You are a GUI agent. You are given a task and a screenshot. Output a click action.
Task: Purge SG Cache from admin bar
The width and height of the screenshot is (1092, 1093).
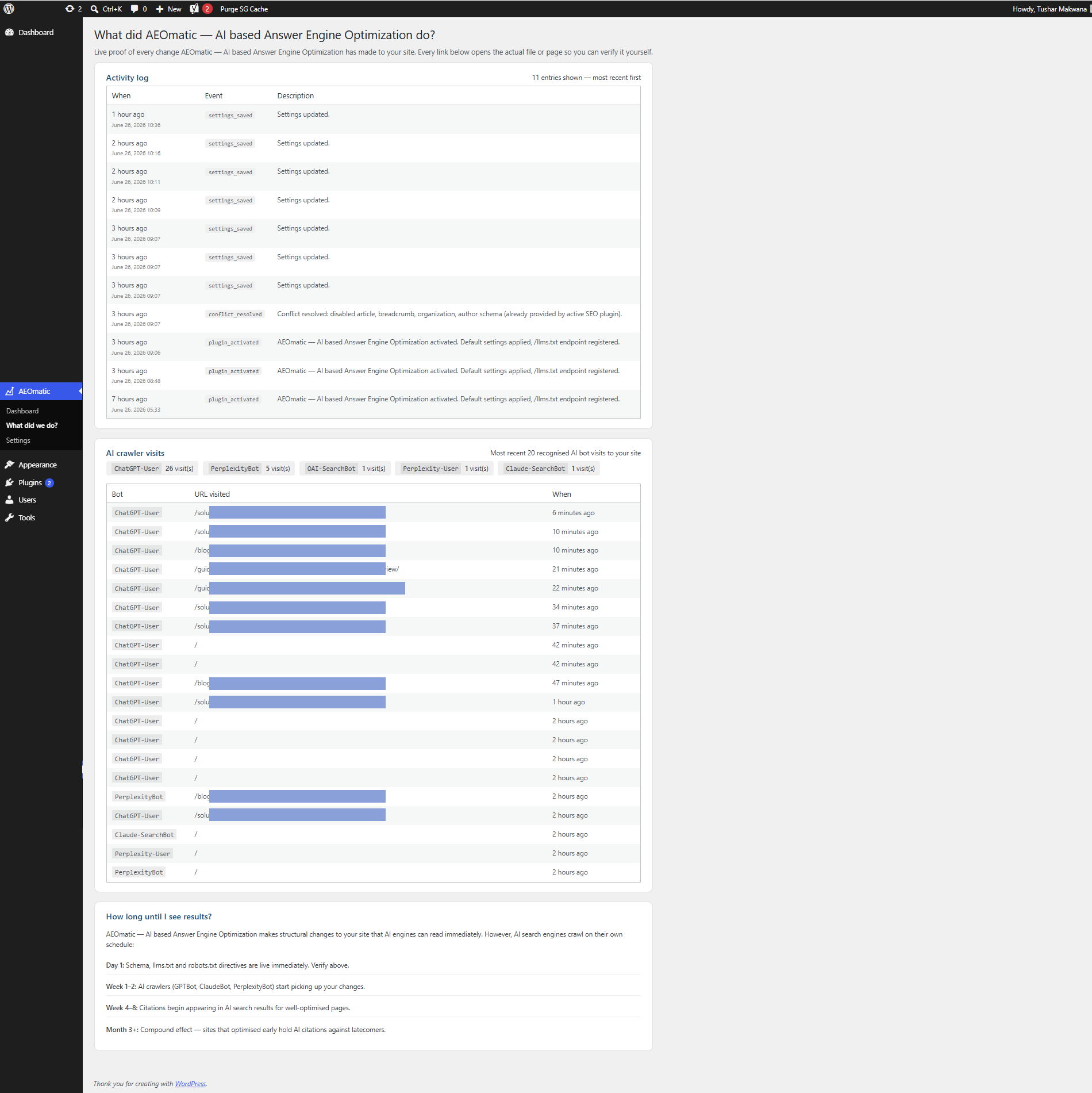click(244, 9)
